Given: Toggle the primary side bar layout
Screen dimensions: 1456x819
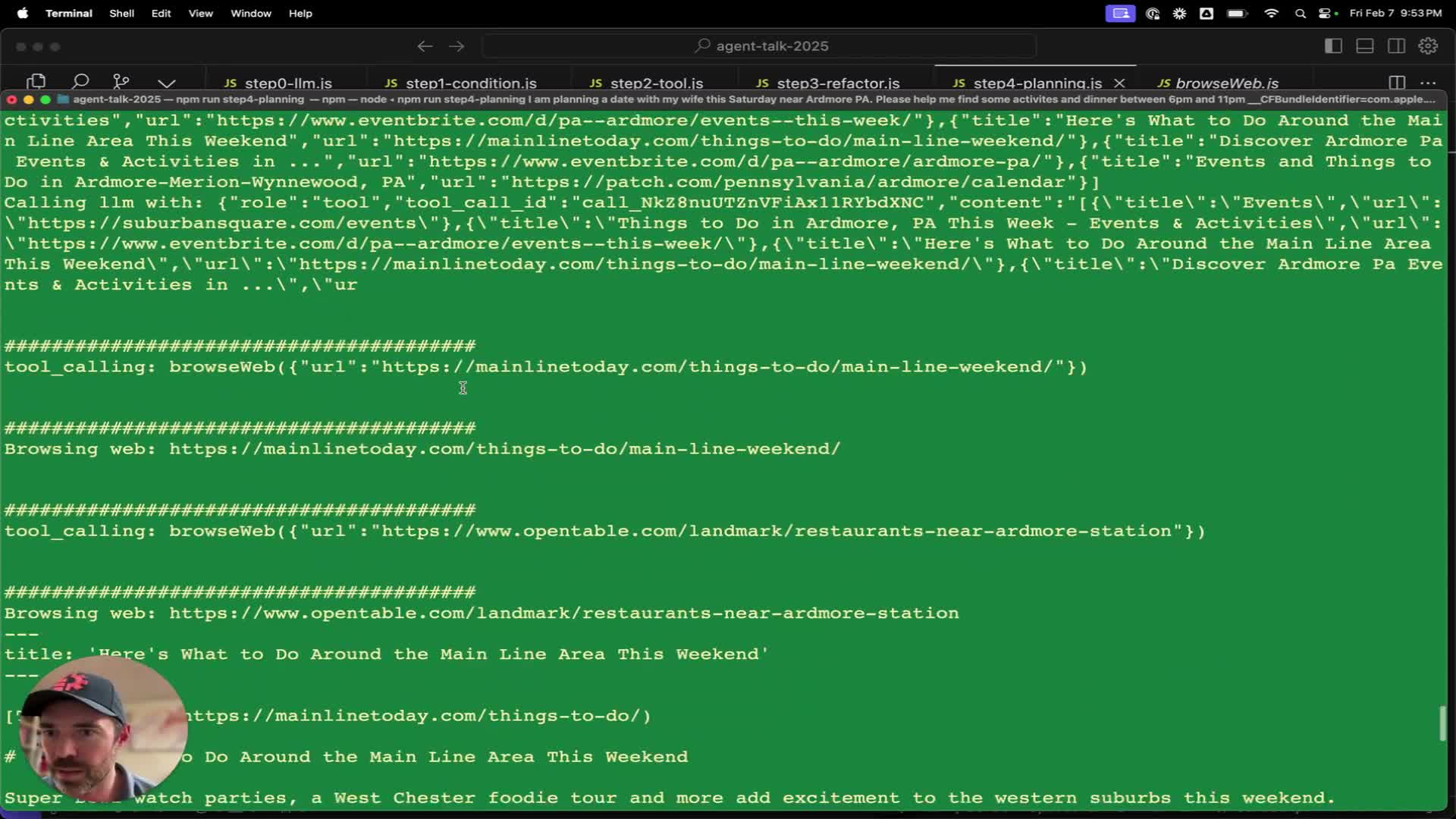Looking at the screenshot, I should pos(1333,46).
